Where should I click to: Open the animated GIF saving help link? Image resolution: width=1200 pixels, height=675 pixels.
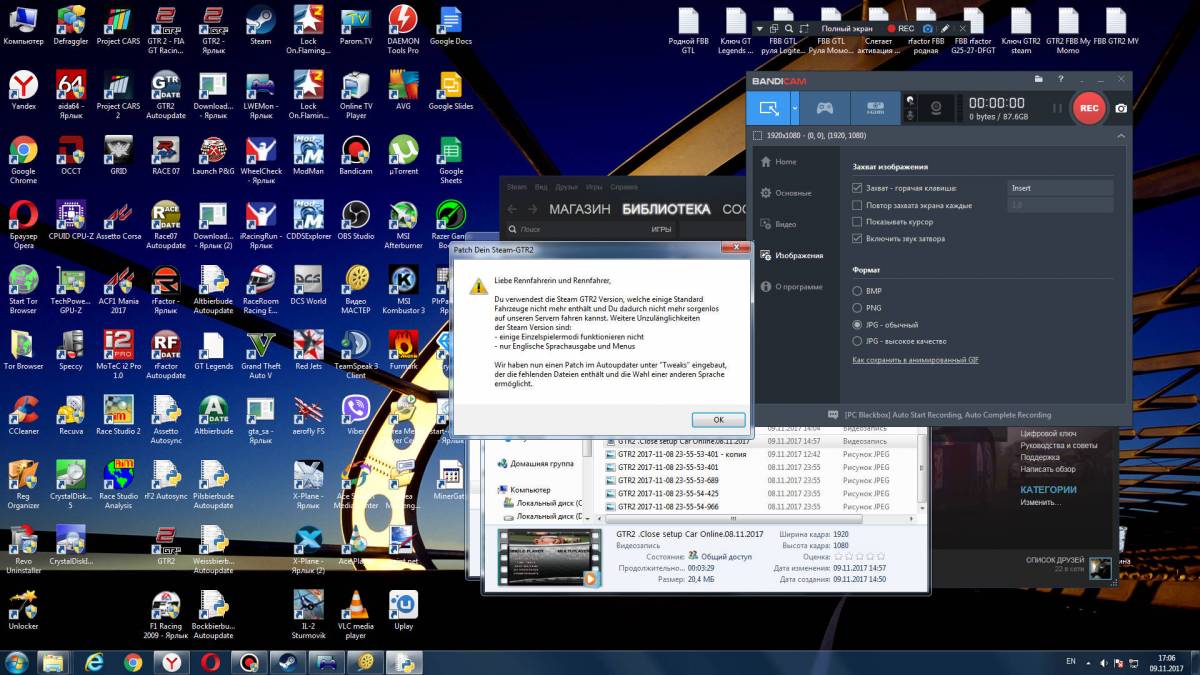click(x=915, y=359)
